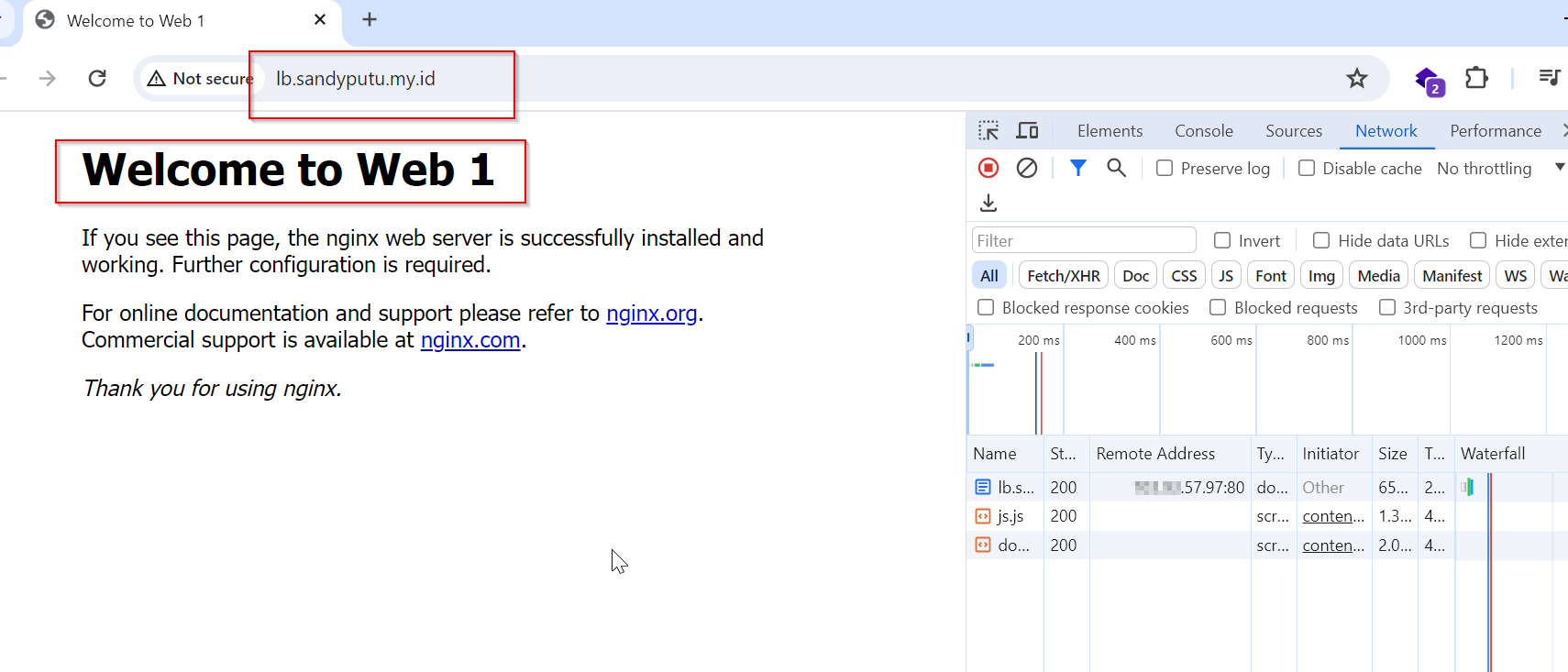1568x672 pixels.
Task: Clear the network log
Action: [x=1027, y=168]
